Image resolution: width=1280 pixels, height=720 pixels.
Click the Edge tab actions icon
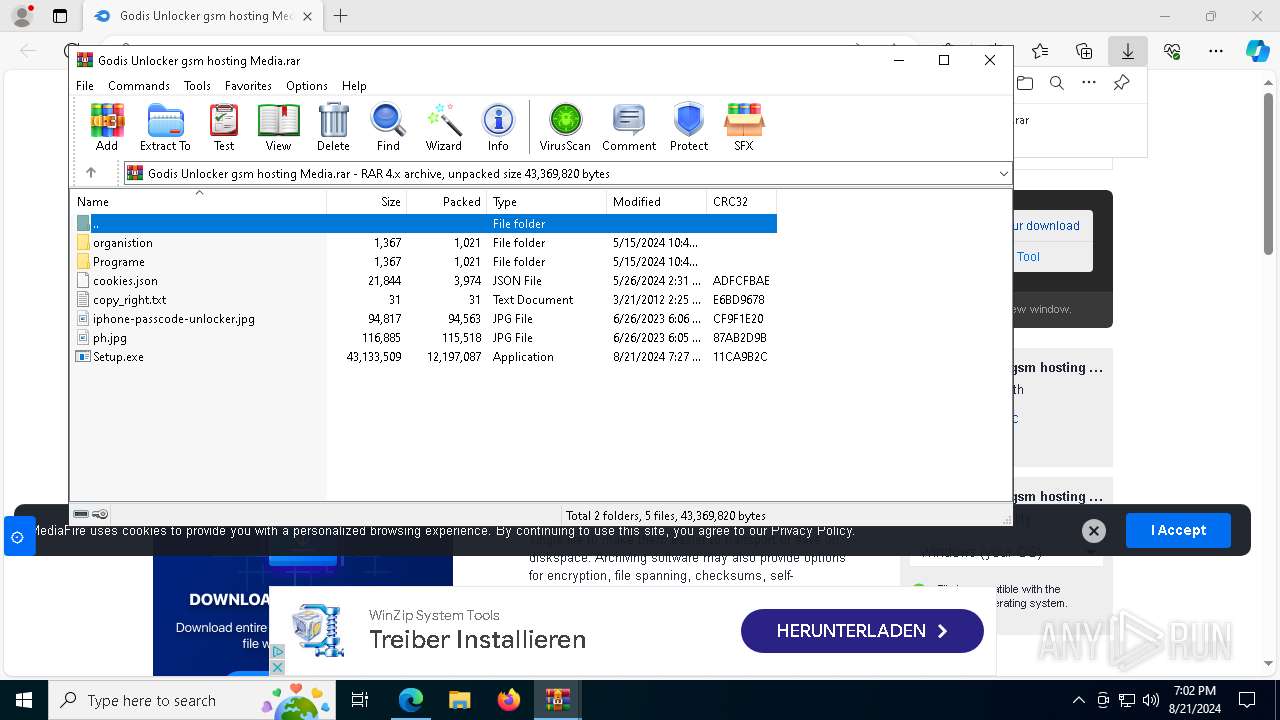[x=60, y=16]
